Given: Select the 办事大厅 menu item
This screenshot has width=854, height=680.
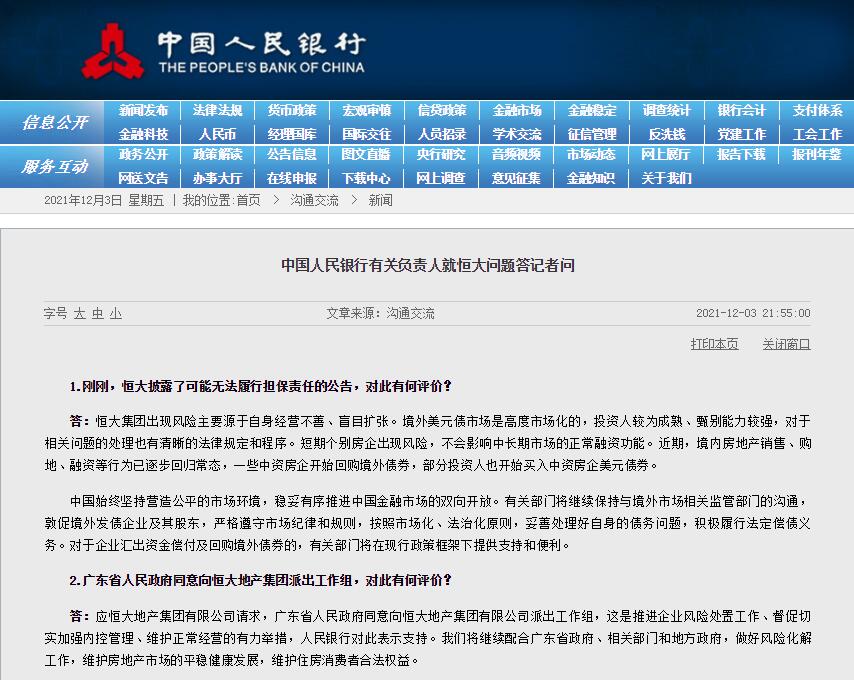Looking at the screenshot, I should pos(217,178).
